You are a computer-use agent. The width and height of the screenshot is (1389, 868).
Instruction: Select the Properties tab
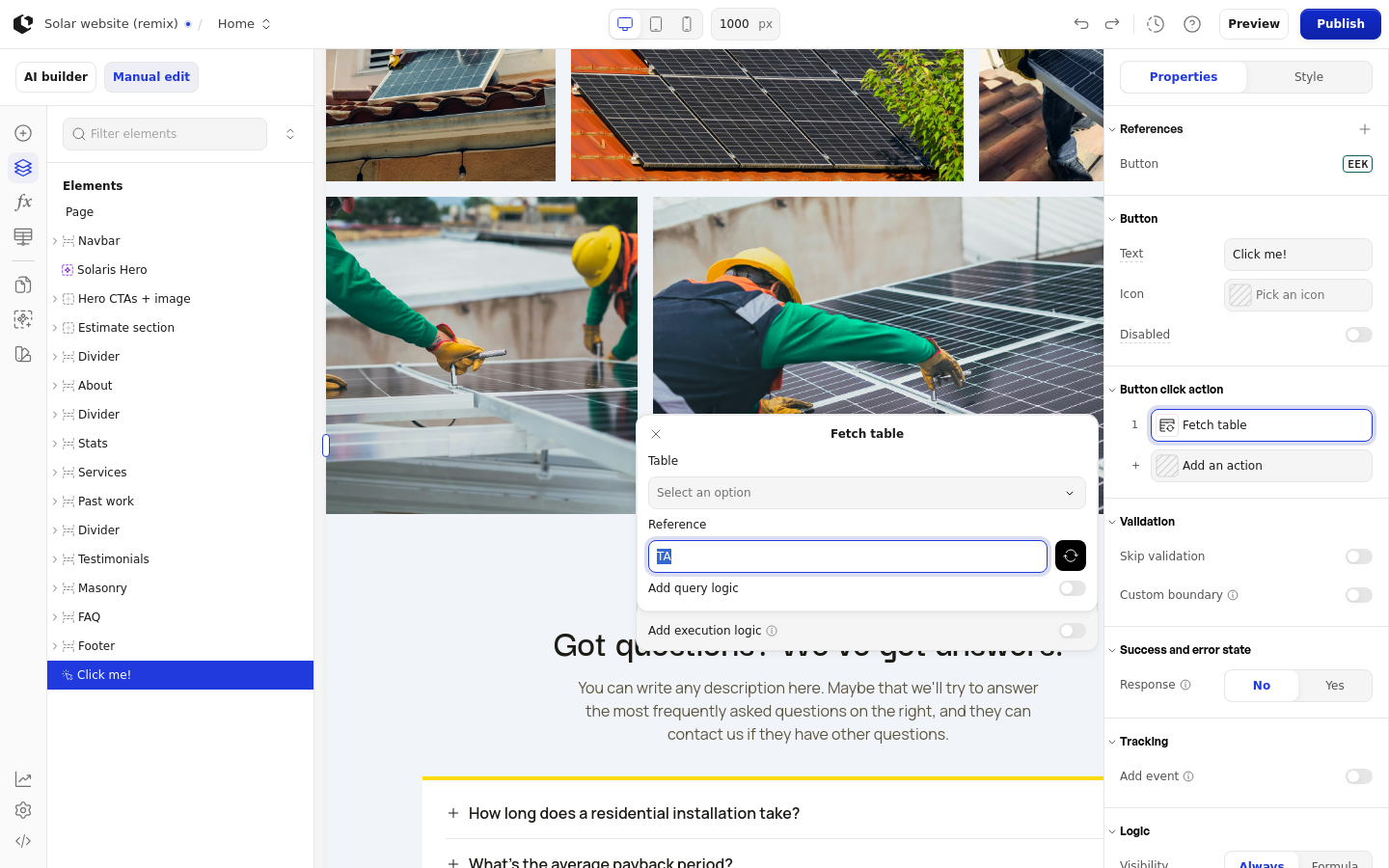click(x=1184, y=77)
